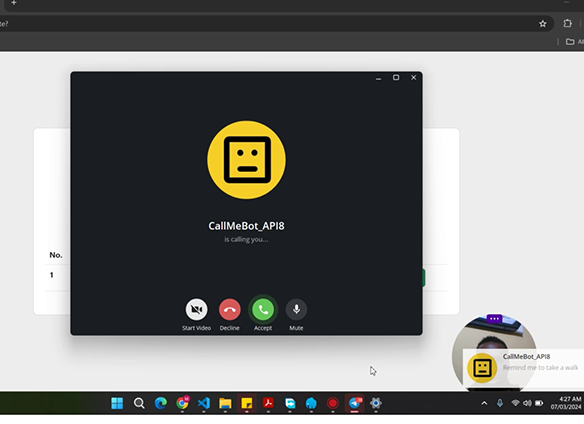Click the microphone tray icon
Viewport: 584px width, 424px height.
click(500, 403)
